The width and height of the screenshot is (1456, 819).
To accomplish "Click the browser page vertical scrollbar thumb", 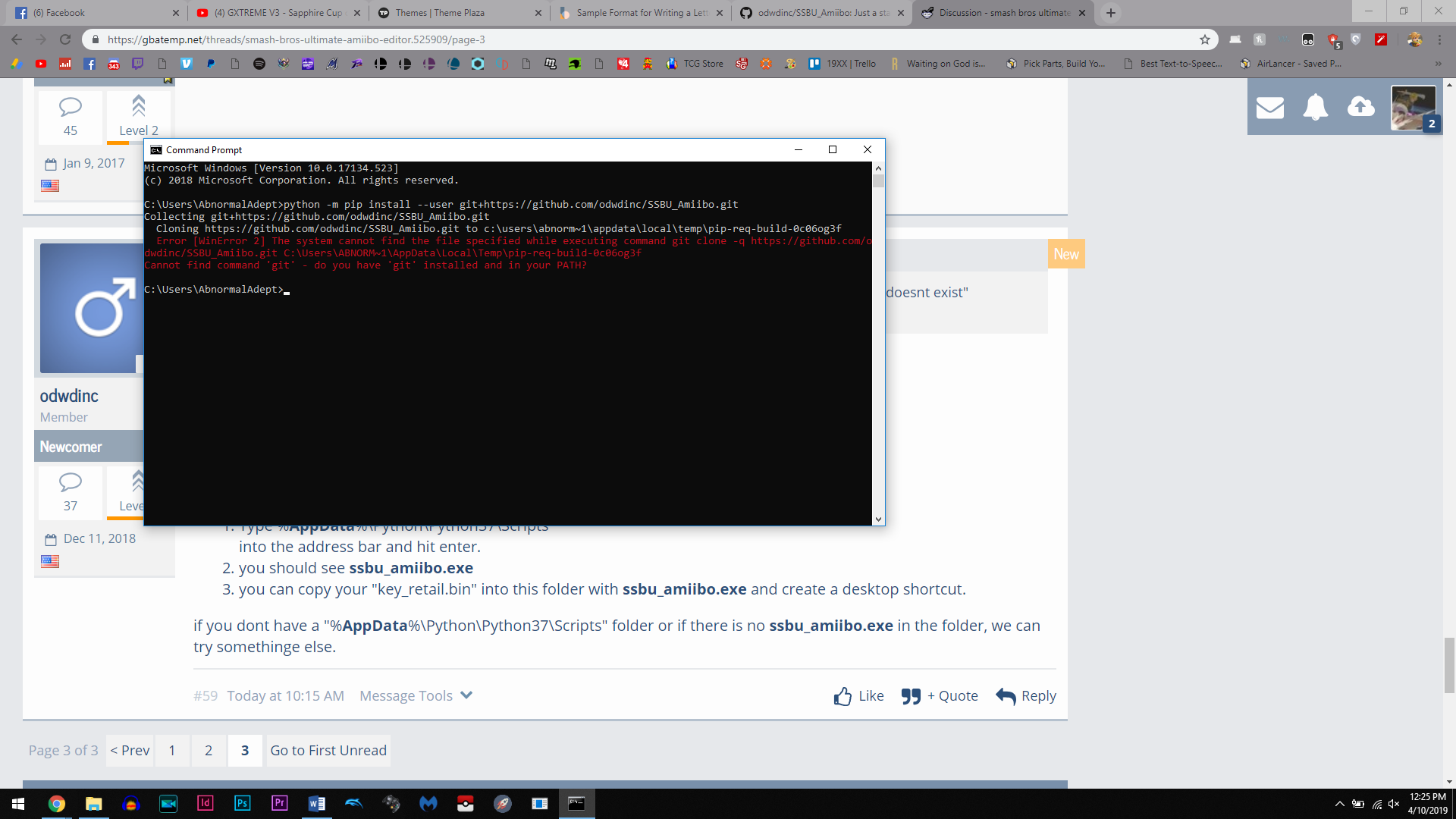I will click(x=1449, y=665).
